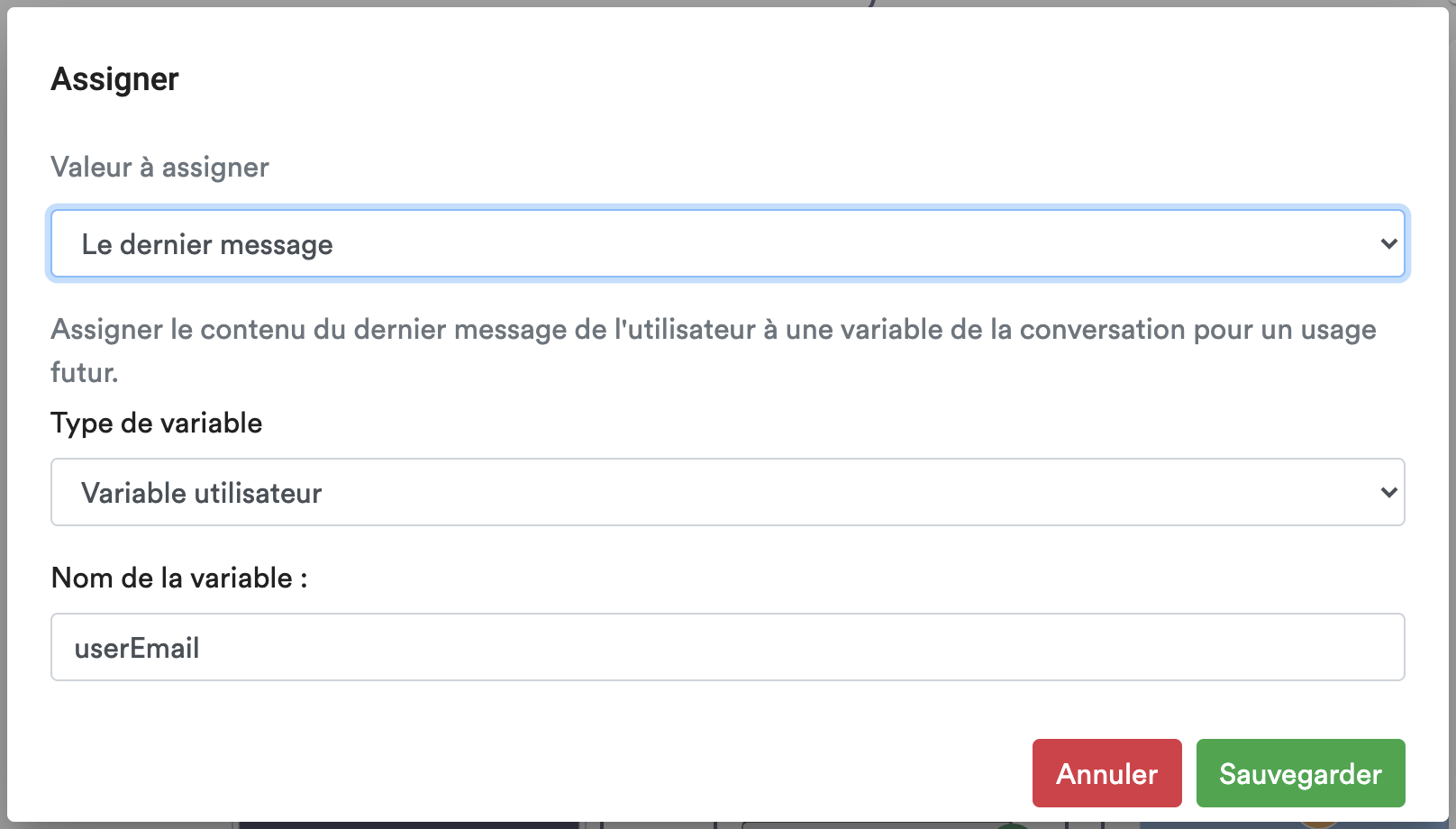Click the 'Valeur à assigner' label

tap(159, 168)
